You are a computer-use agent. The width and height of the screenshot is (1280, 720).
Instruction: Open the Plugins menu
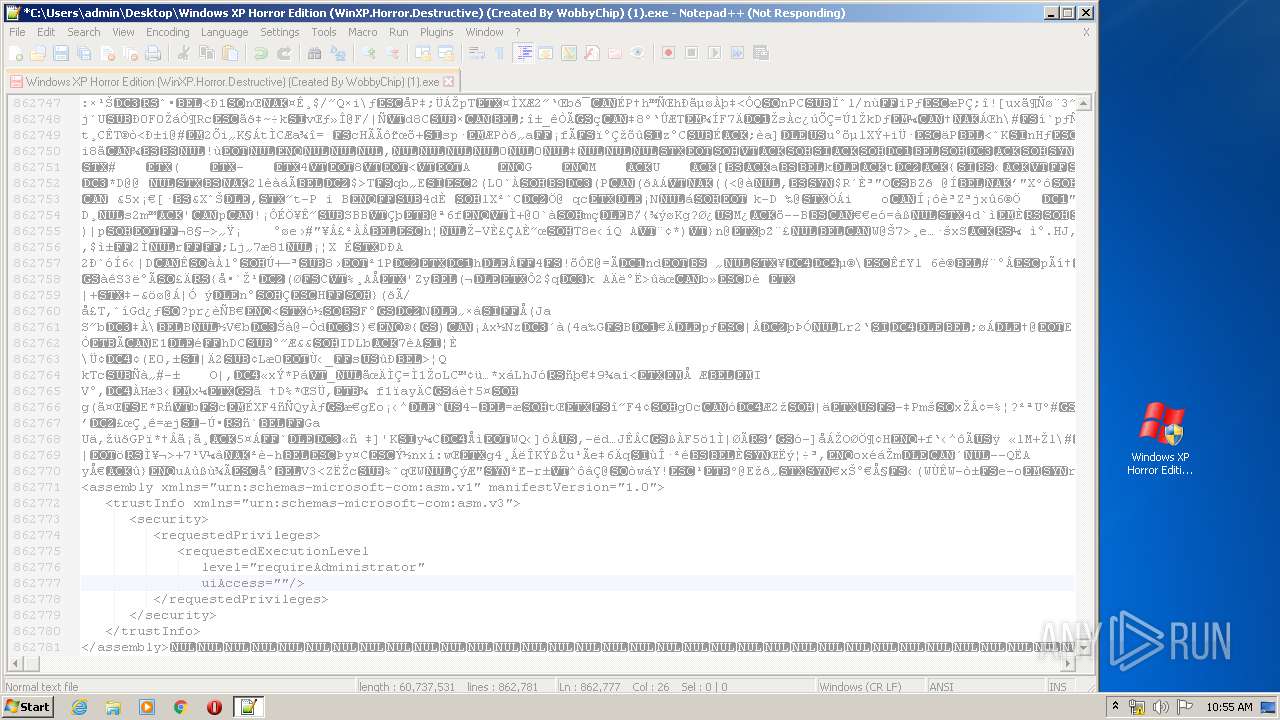(437, 32)
